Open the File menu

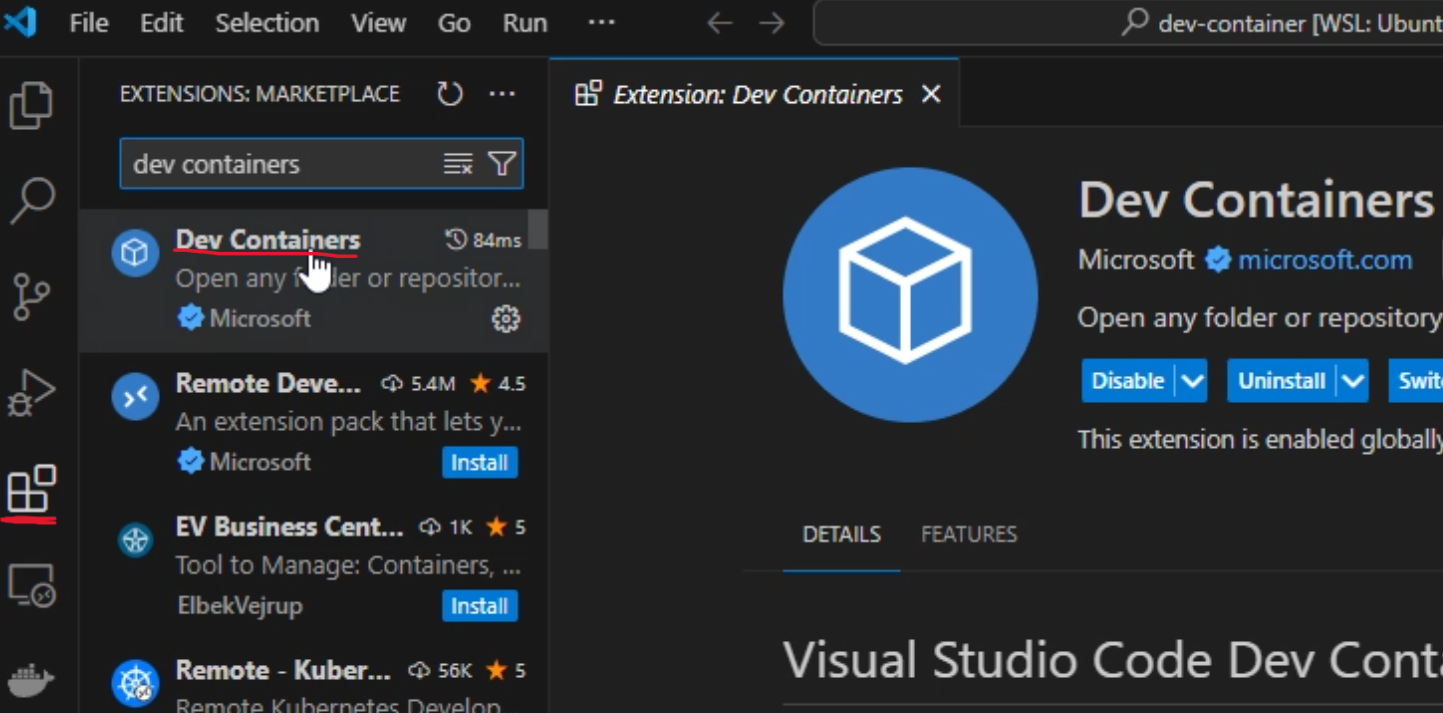[x=89, y=23]
